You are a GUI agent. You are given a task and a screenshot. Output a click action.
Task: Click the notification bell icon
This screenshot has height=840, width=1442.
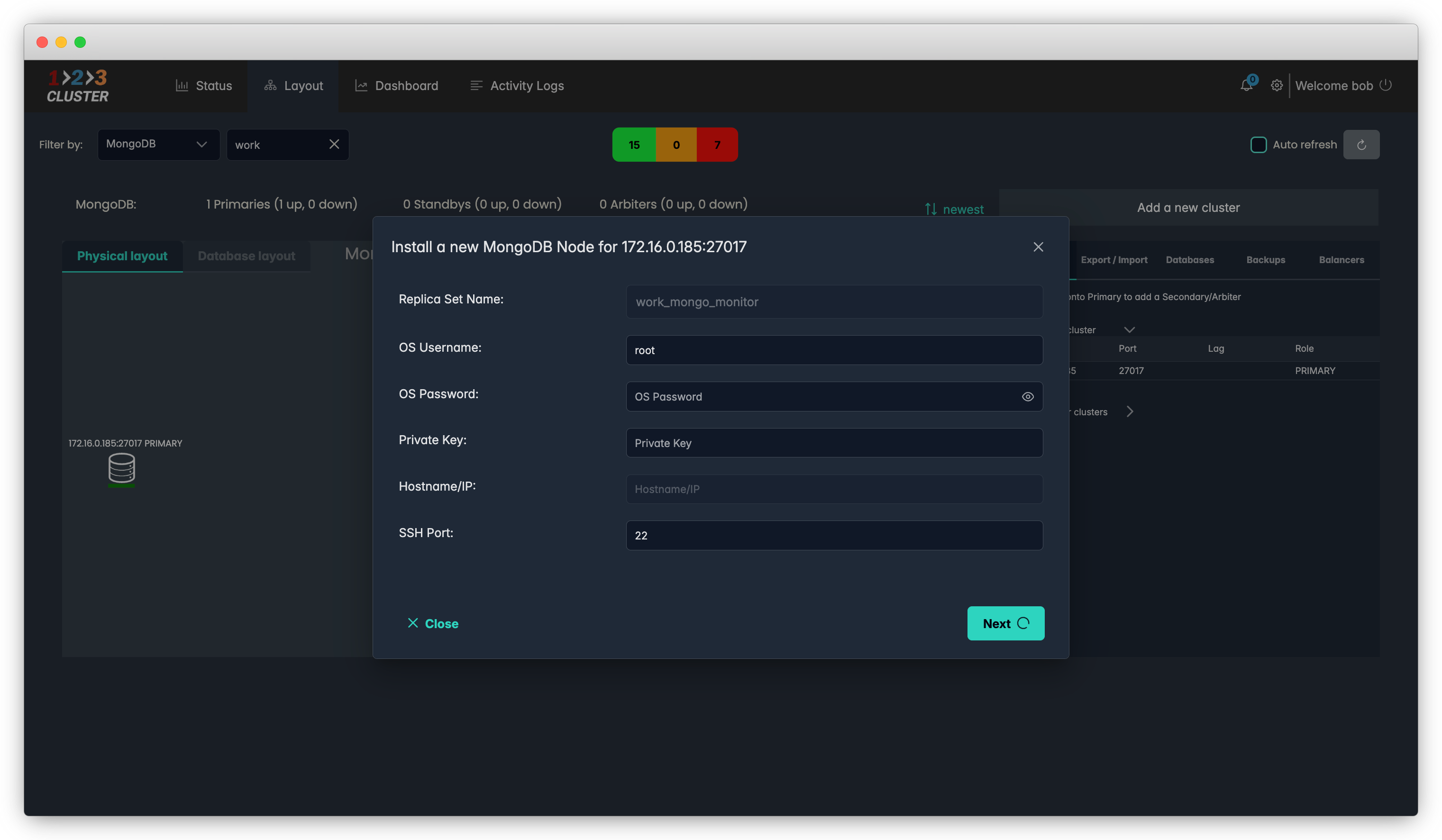(x=1246, y=86)
